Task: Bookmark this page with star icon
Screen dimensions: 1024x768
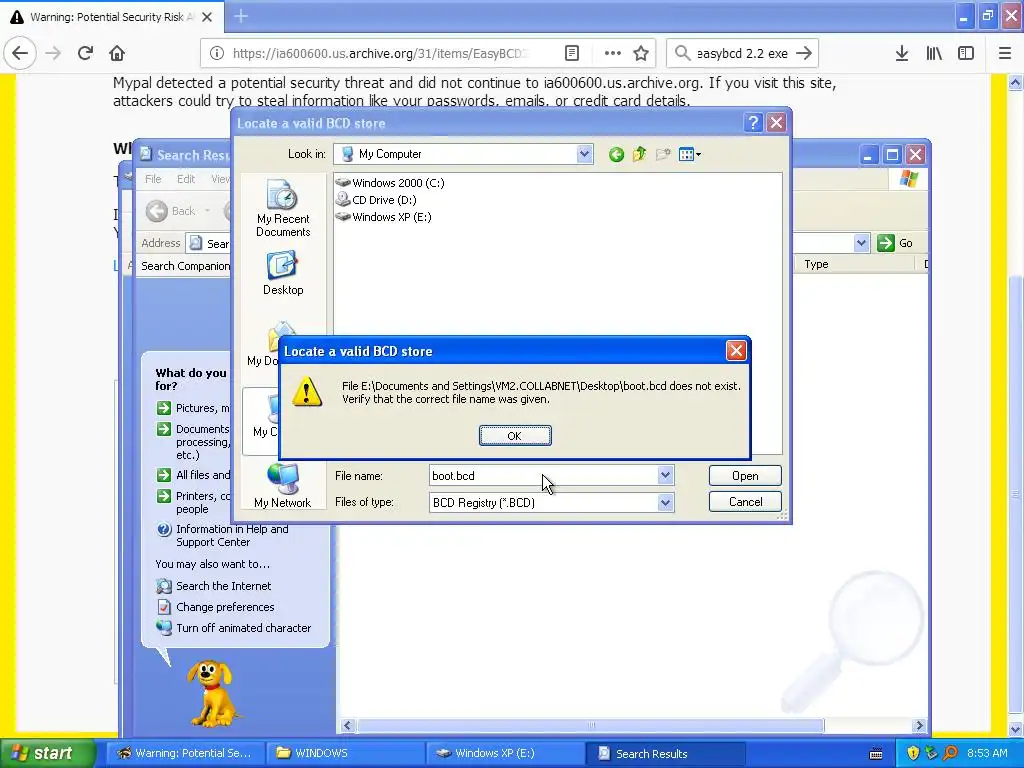Action: [x=641, y=53]
